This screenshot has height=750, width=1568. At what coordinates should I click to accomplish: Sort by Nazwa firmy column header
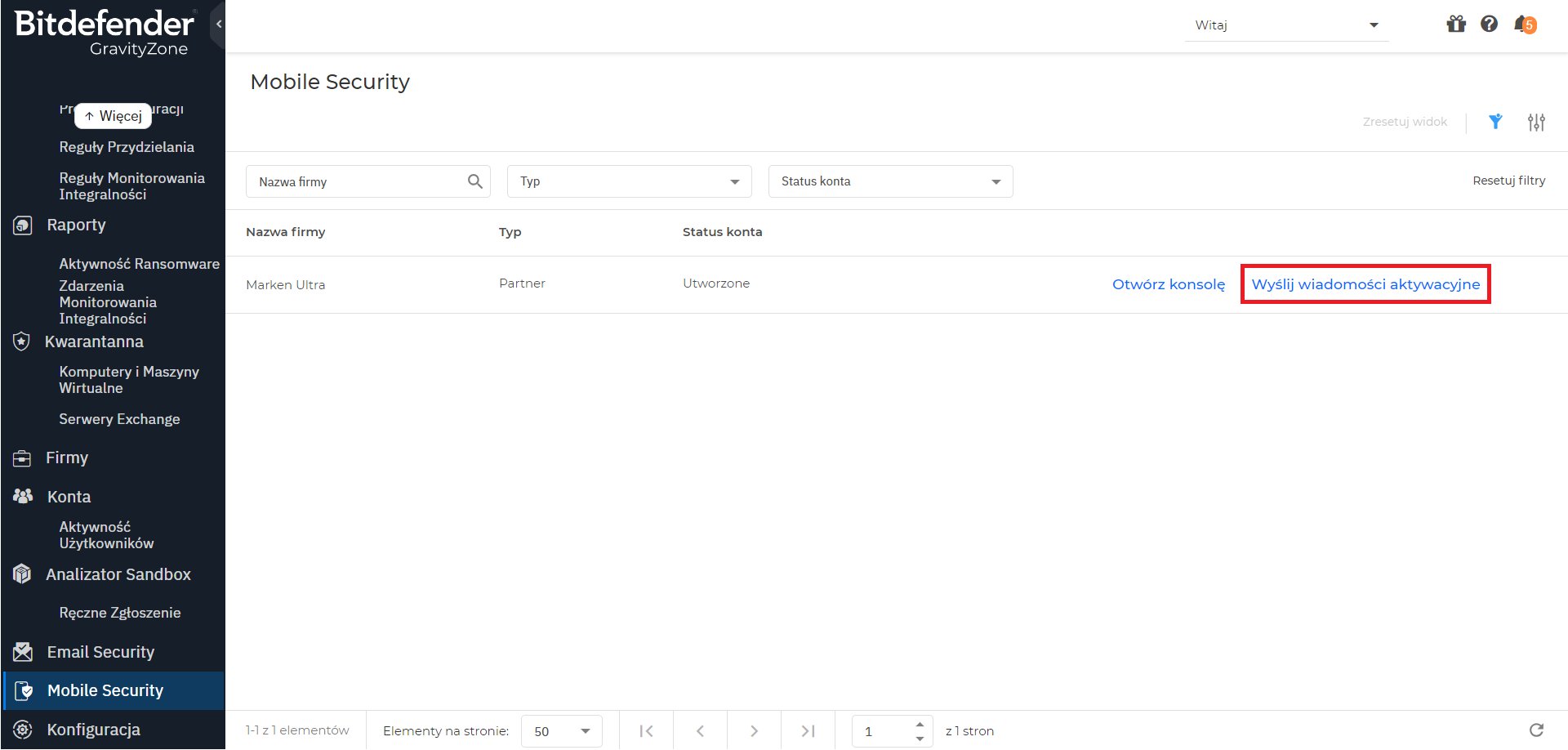pos(286,232)
